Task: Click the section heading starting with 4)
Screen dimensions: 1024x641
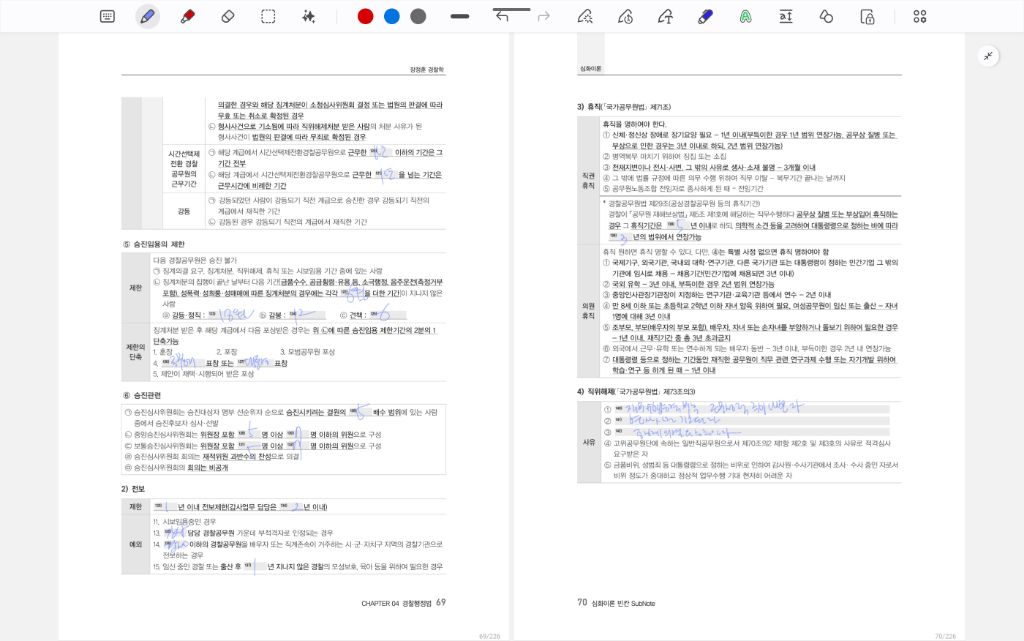Action: (x=636, y=392)
